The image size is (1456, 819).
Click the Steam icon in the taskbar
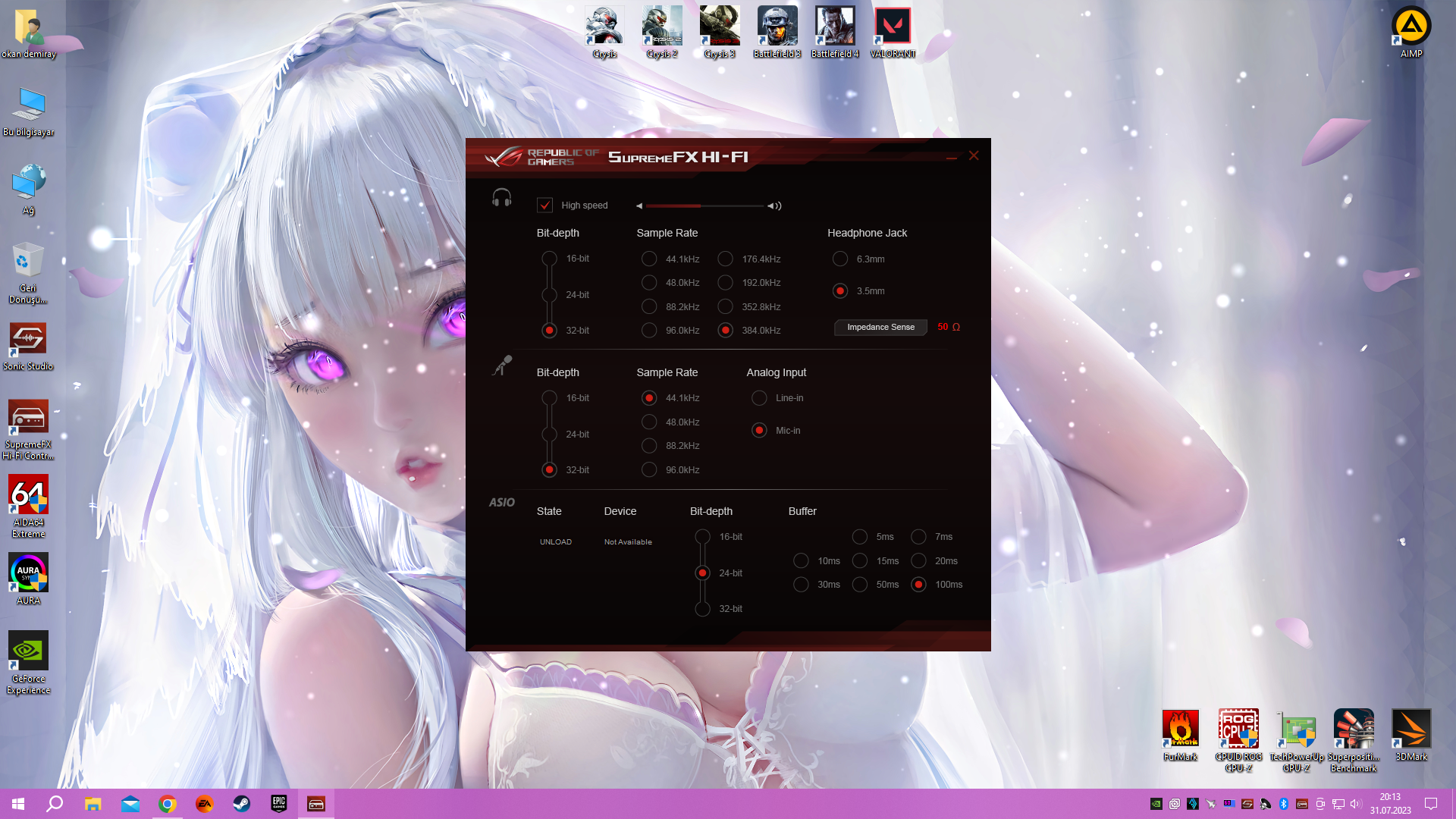[241, 804]
